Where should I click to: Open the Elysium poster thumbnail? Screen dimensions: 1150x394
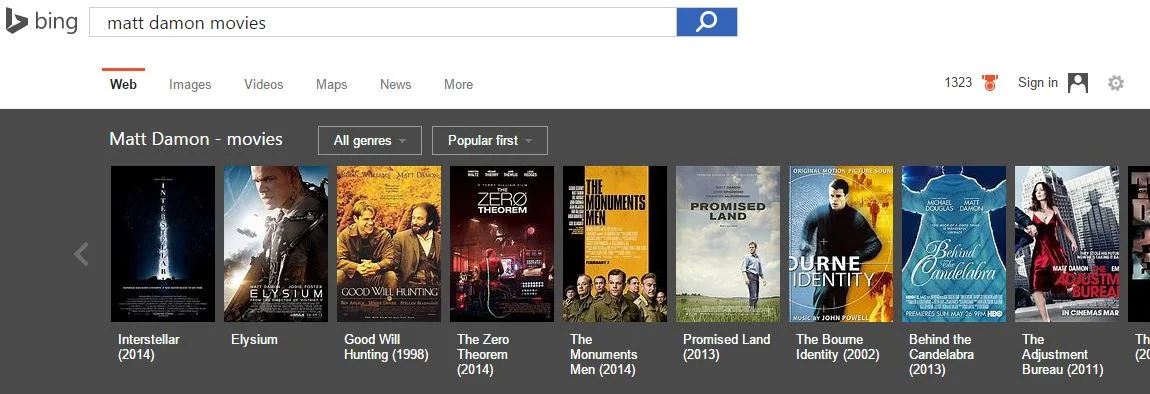click(x=276, y=244)
